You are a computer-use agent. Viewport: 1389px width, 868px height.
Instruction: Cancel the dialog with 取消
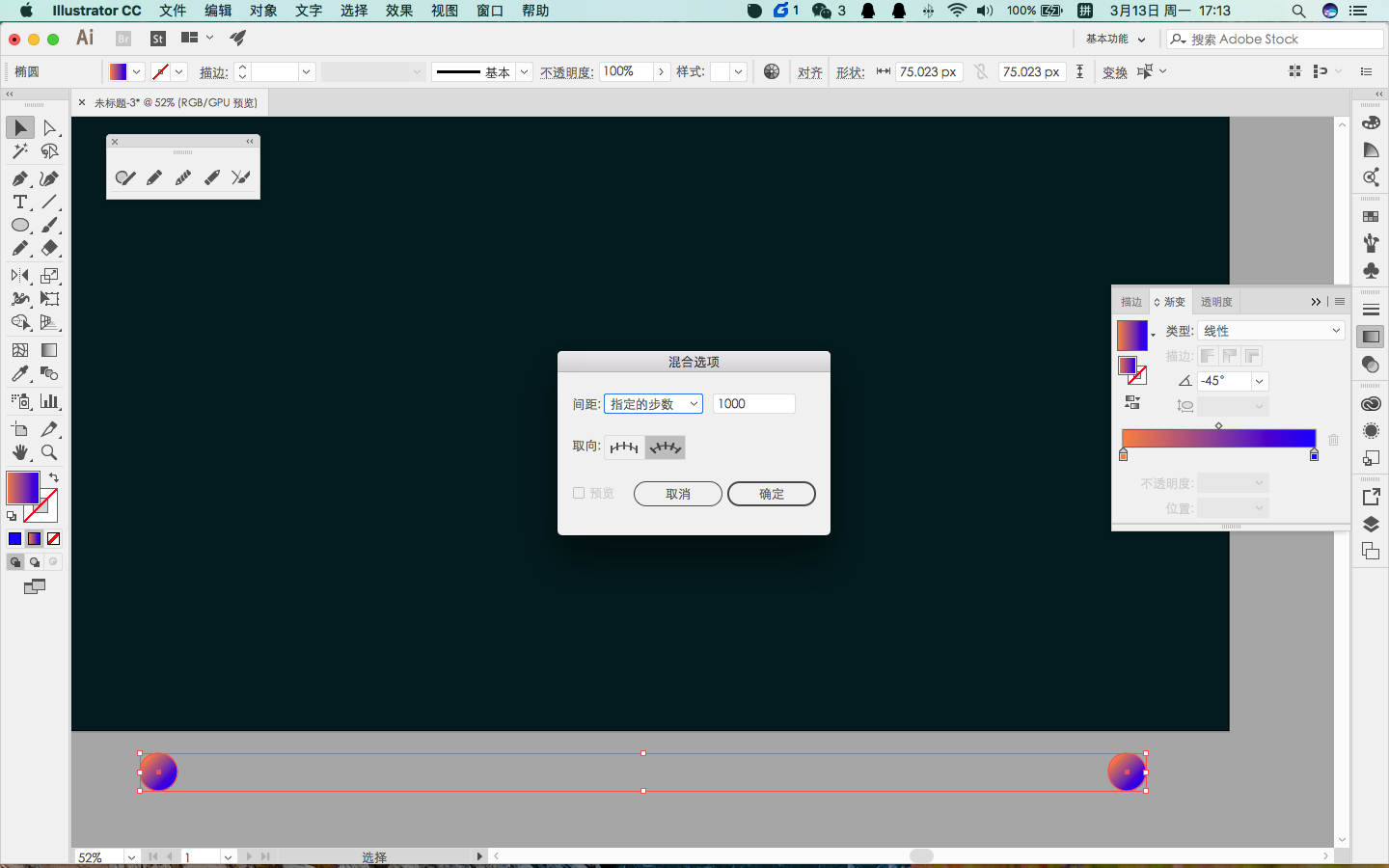click(678, 494)
